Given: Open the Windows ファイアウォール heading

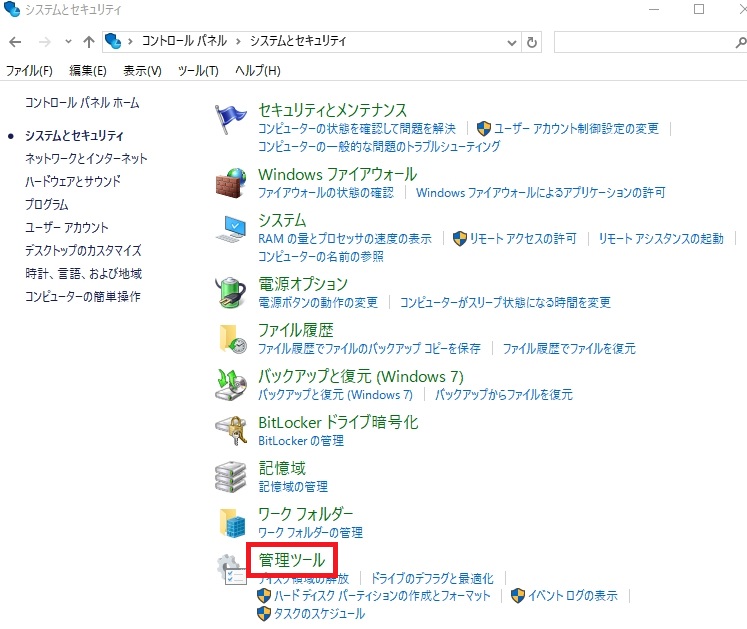Looking at the screenshot, I should tap(338, 174).
